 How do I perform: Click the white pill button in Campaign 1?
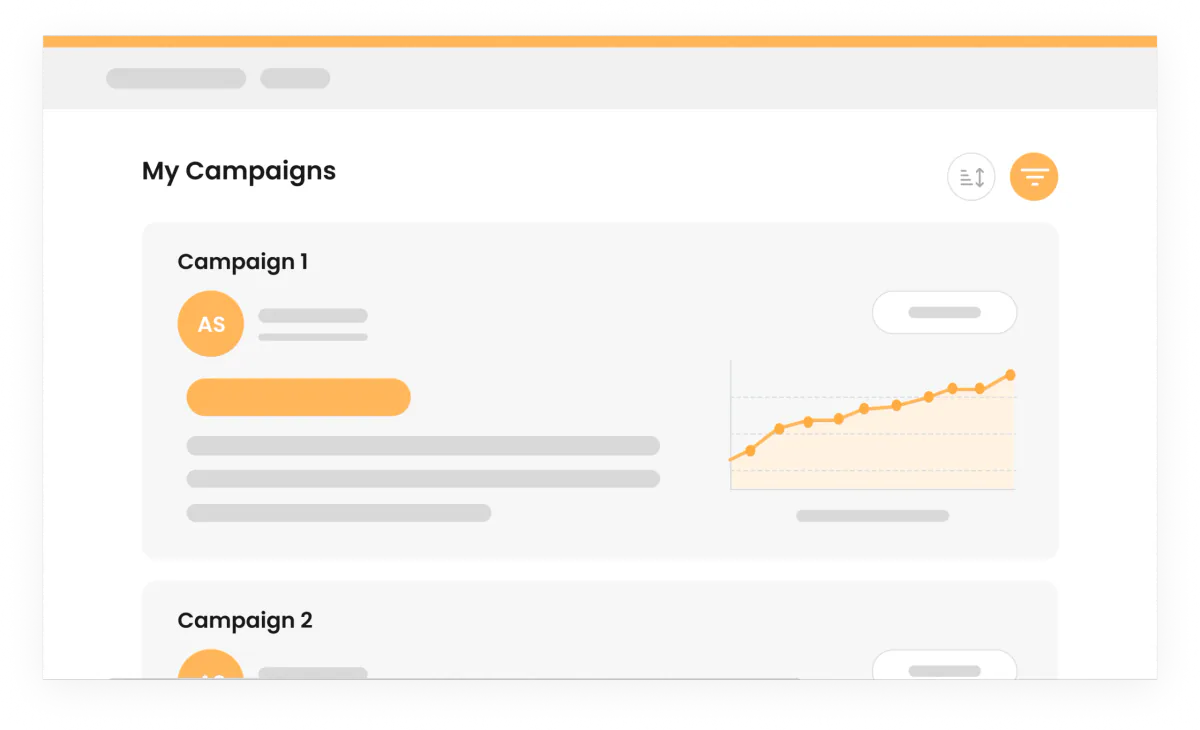pos(944,312)
